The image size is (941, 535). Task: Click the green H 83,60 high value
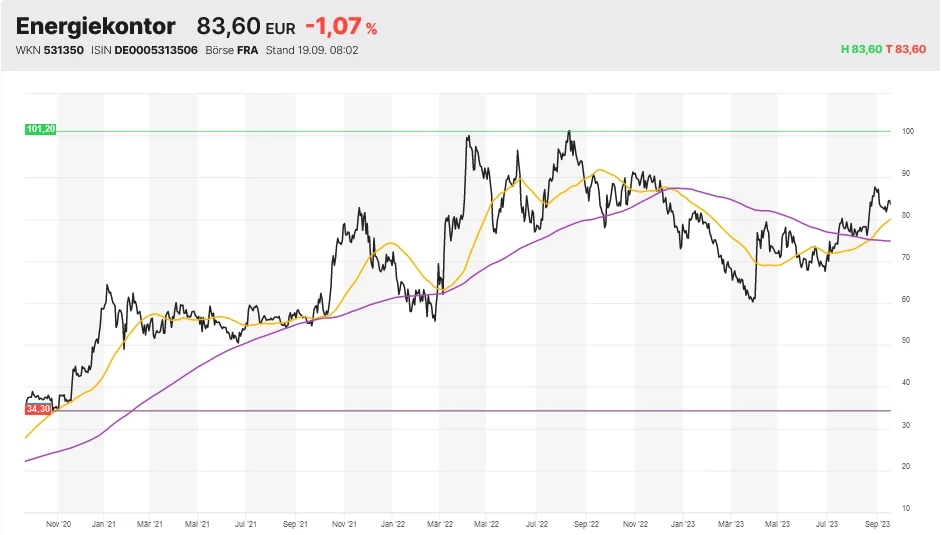pos(861,50)
